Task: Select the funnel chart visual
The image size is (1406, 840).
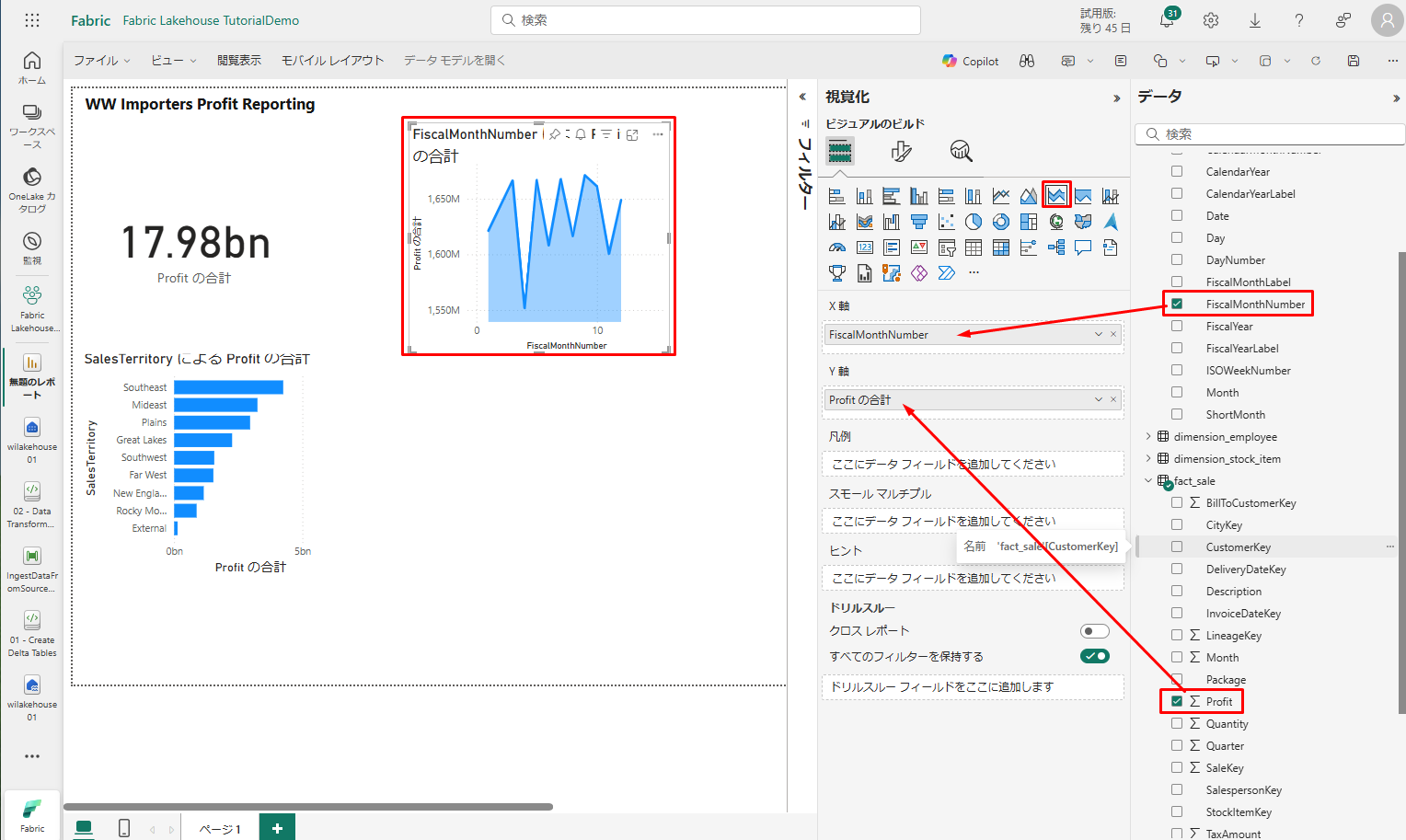Action: (918, 222)
